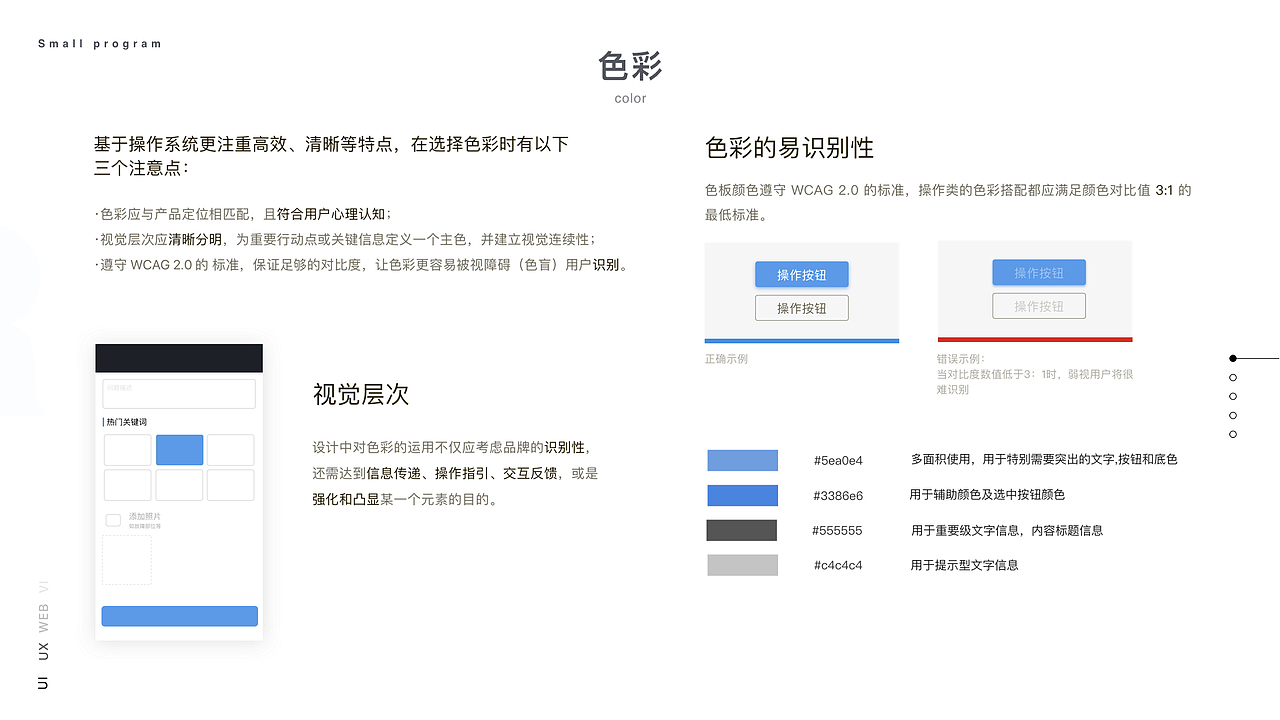Click the Small program label top left
Screen dimensions: 1280x720
[100, 43]
